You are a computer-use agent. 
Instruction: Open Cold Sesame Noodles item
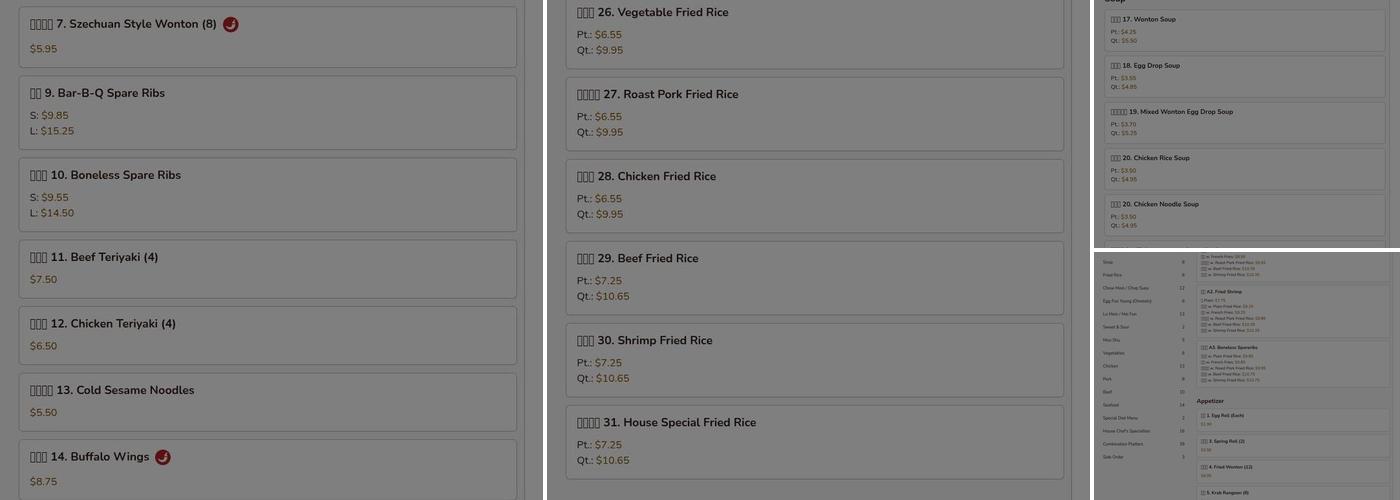point(267,401)
